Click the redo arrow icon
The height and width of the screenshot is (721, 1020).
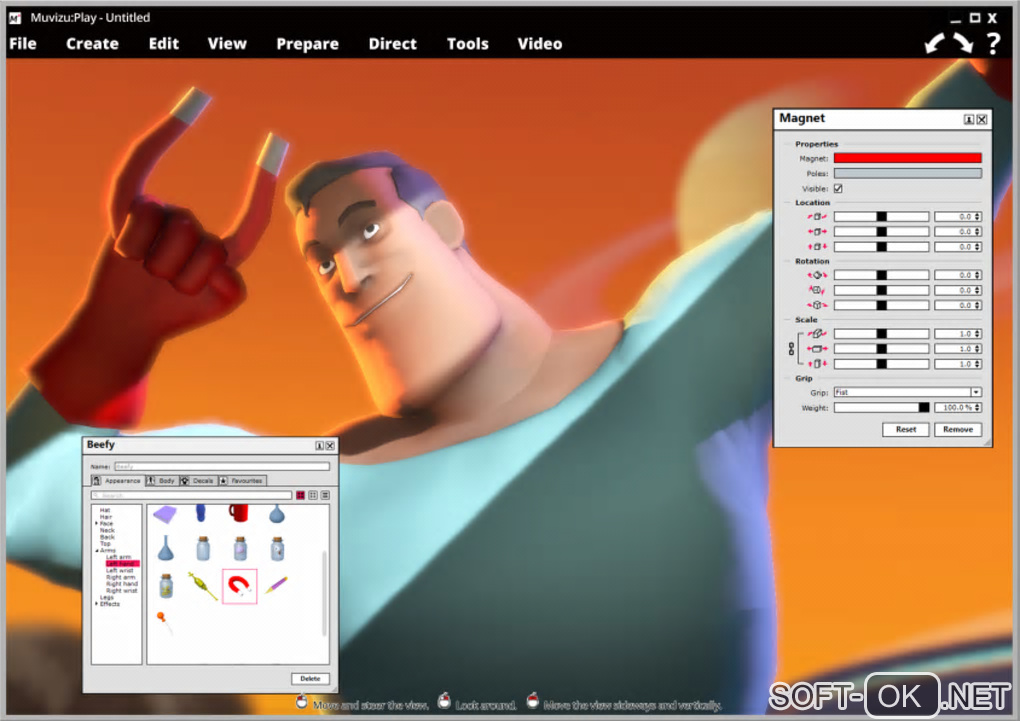(x=963, y=43)
